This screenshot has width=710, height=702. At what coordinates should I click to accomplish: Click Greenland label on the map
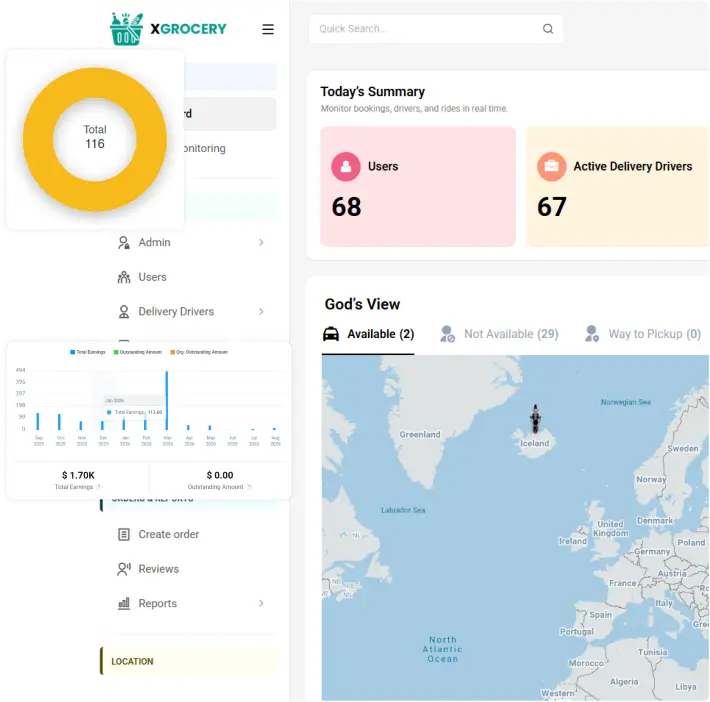pyautogui.click(x=420, y=434)
